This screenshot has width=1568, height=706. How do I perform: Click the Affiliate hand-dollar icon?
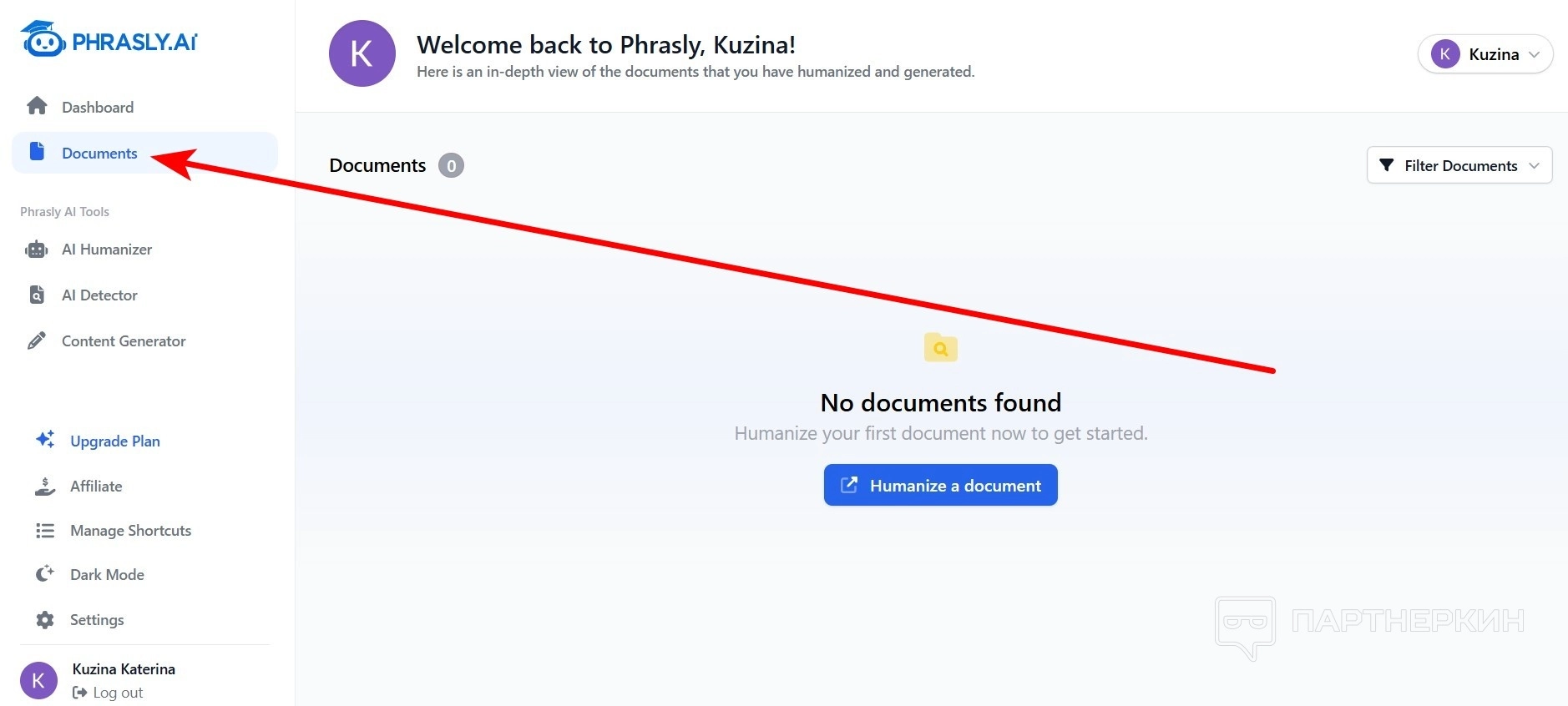[x=45, y=486]
